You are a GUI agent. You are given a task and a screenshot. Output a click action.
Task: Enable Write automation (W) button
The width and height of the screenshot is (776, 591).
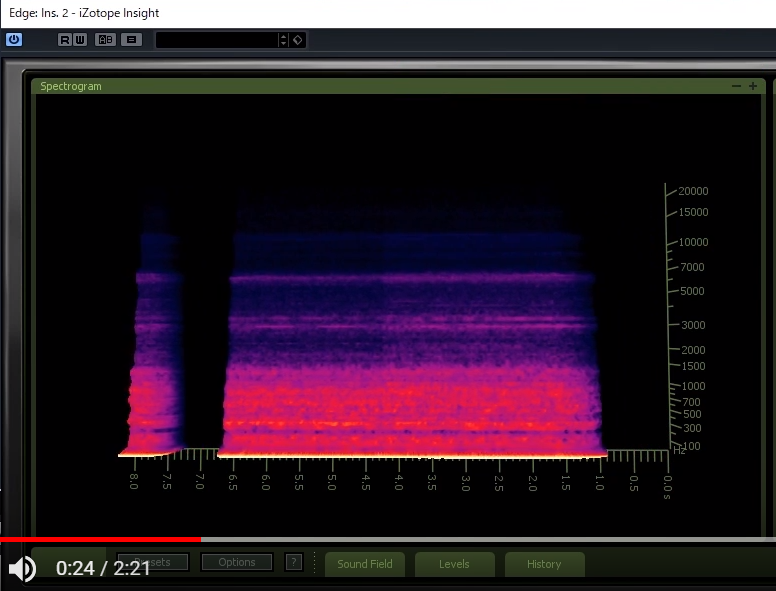(x=80, y=40)
